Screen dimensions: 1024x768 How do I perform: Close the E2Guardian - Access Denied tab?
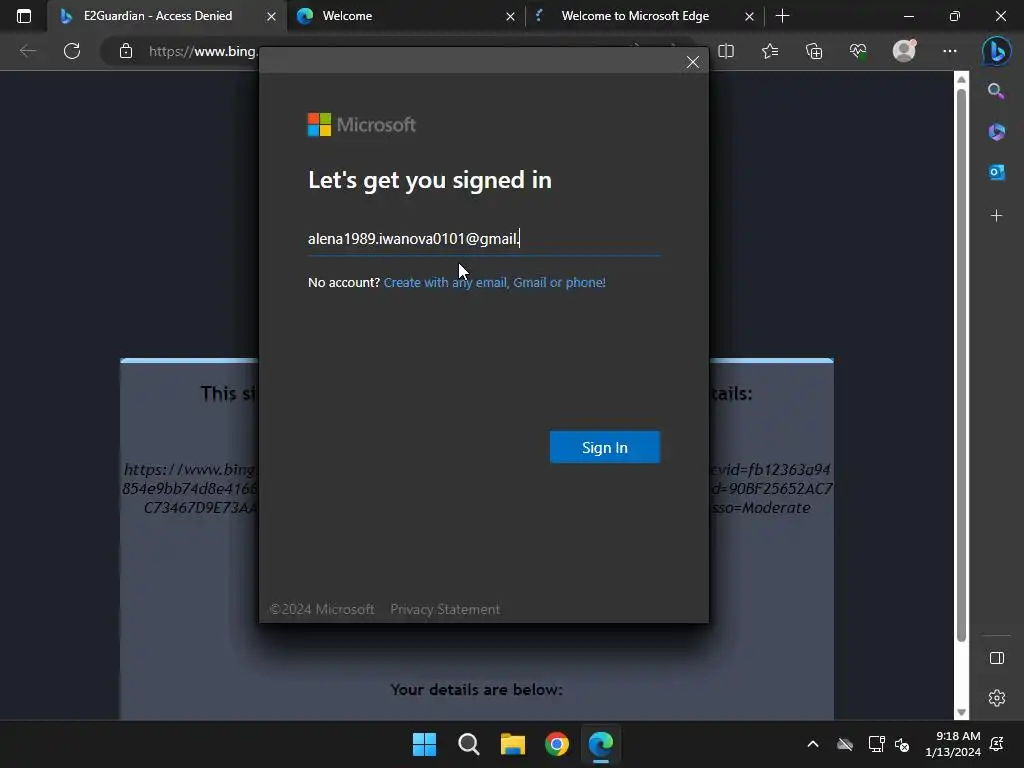point(271,16)
